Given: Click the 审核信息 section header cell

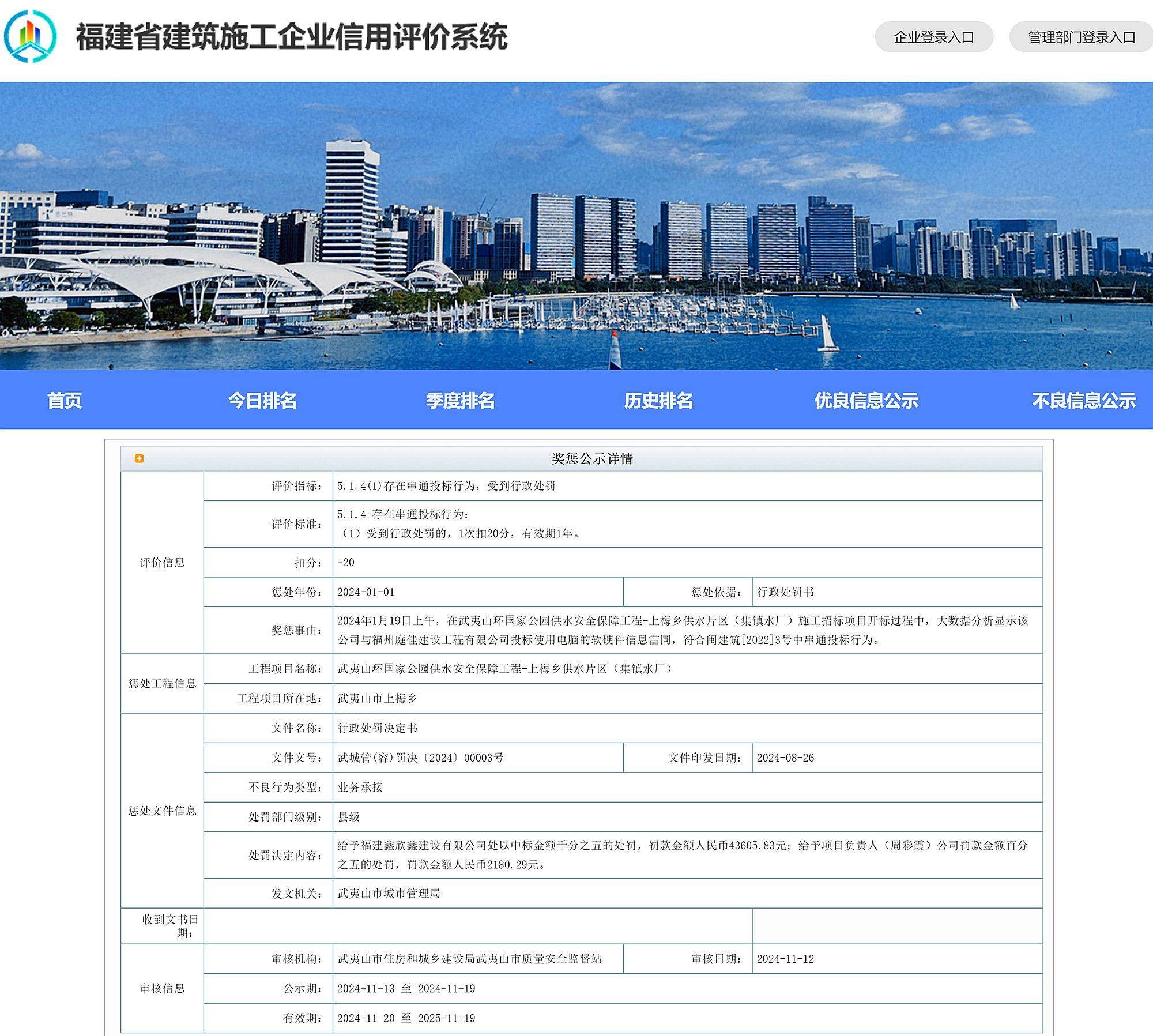Looking at the screenshot, I should point(162,988).
